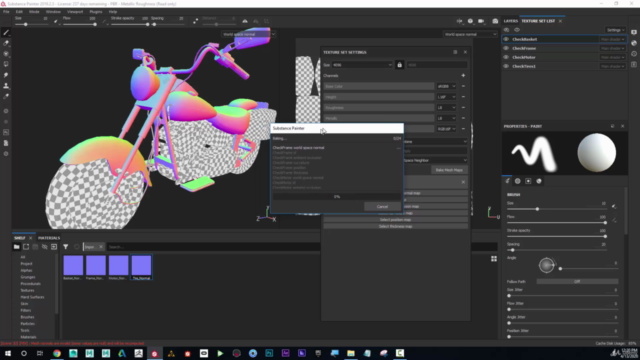Cancel the baking progress dialog
This screenshot has height=360, width=640.
click(382, 207)
